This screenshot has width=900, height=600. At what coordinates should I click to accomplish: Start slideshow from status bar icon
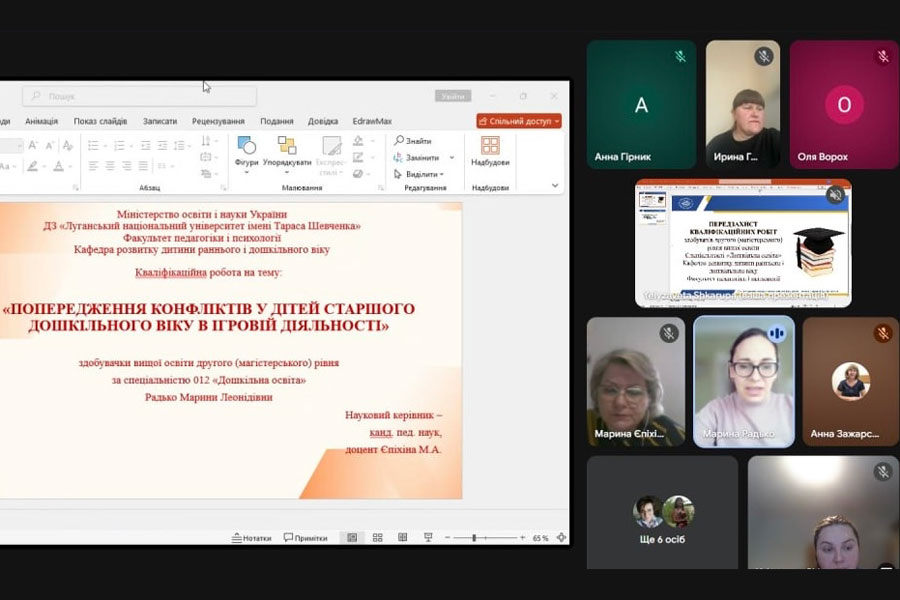coord(428,538)
